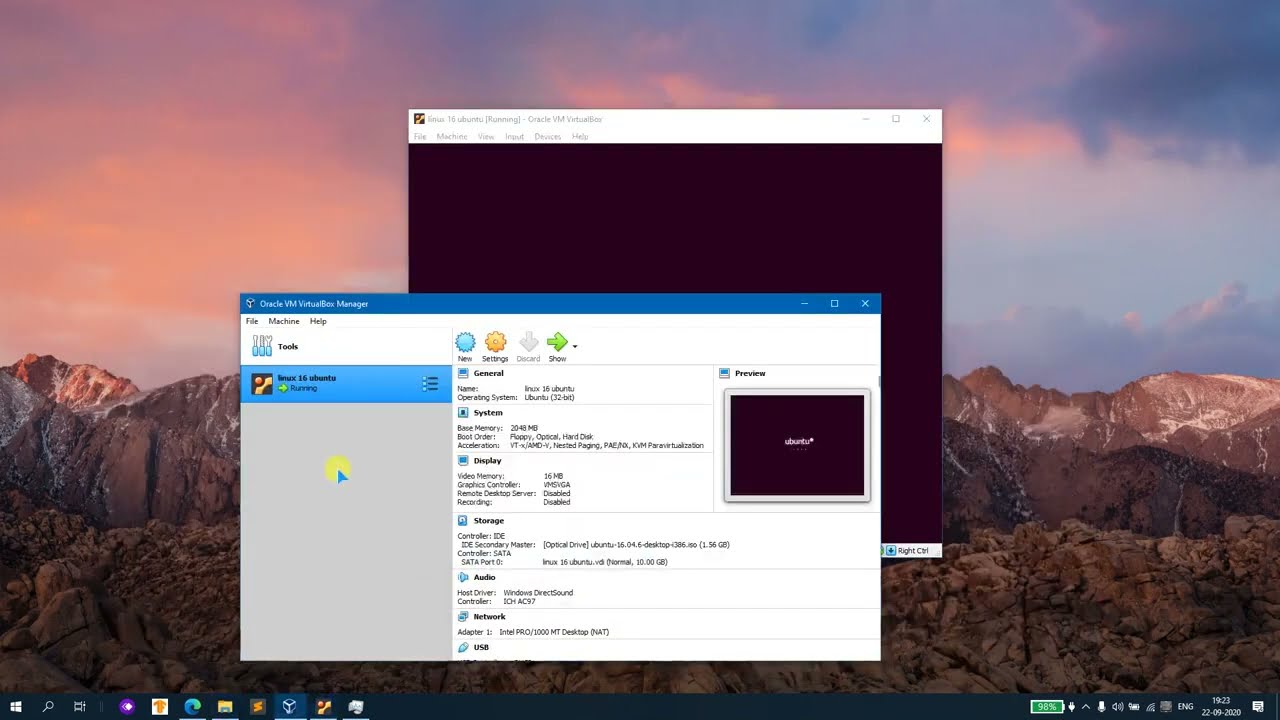Click the greyed Discard toolbar icon
The width and height of the screenshot is (1280, 720).
pos(528,343)
